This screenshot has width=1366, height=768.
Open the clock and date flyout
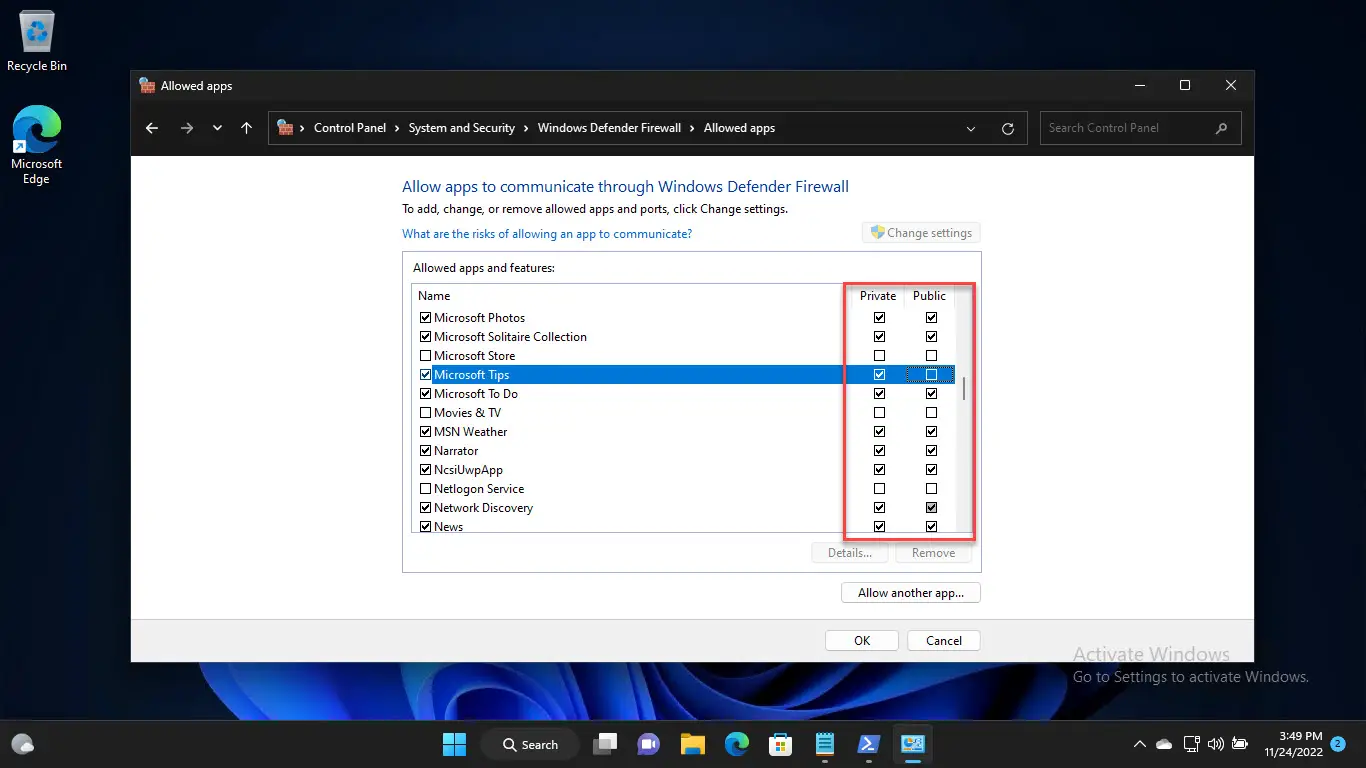1292,744
